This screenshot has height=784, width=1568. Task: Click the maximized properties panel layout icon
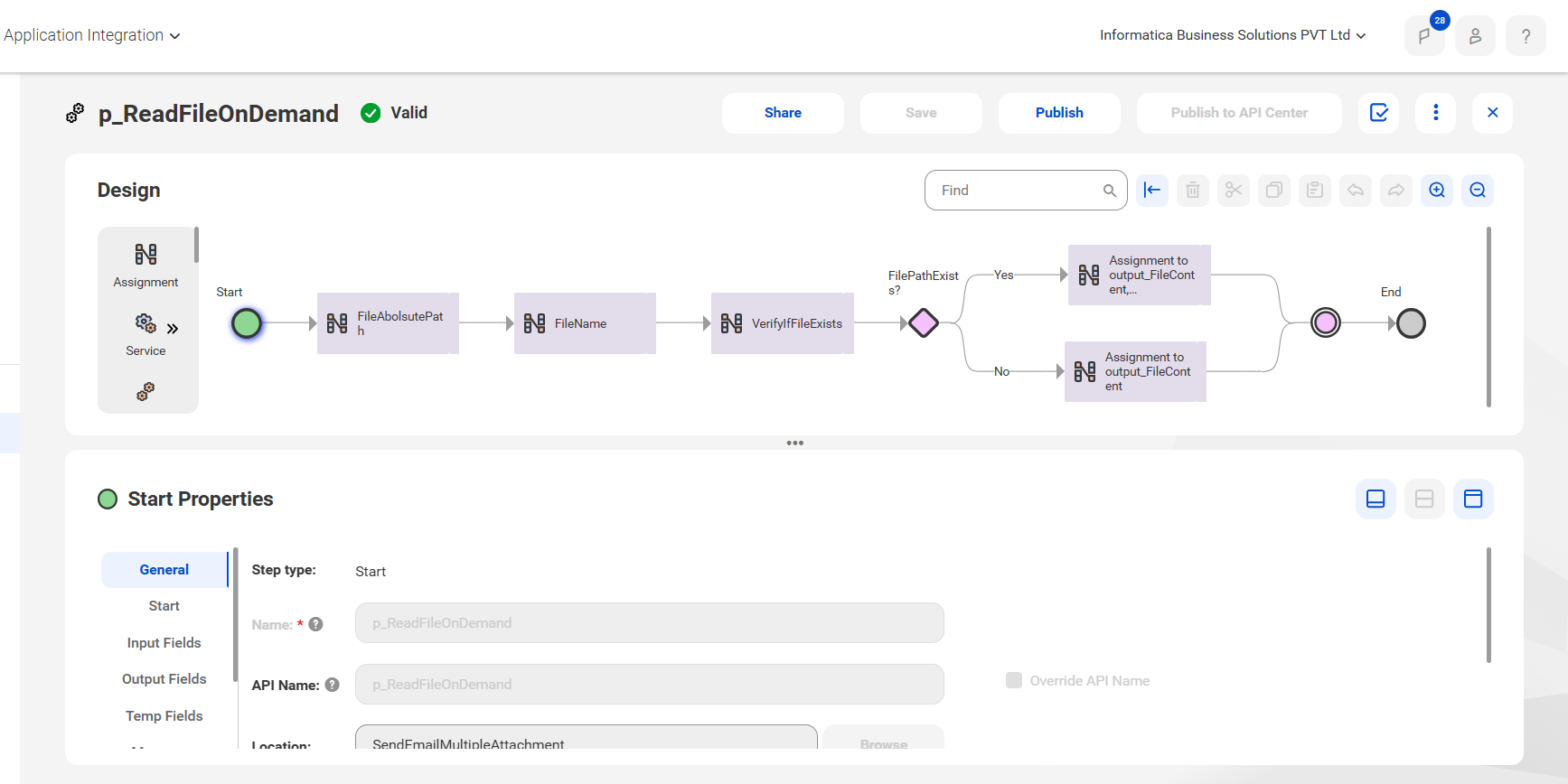[x=1473, y=499]
